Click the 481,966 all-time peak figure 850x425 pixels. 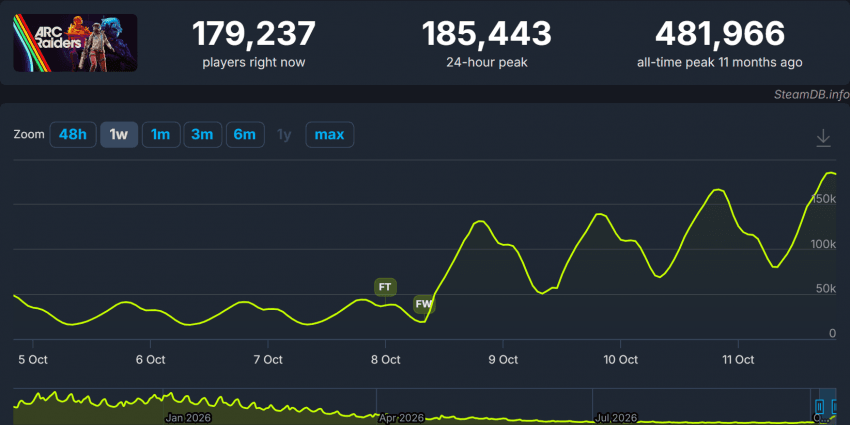720,34
